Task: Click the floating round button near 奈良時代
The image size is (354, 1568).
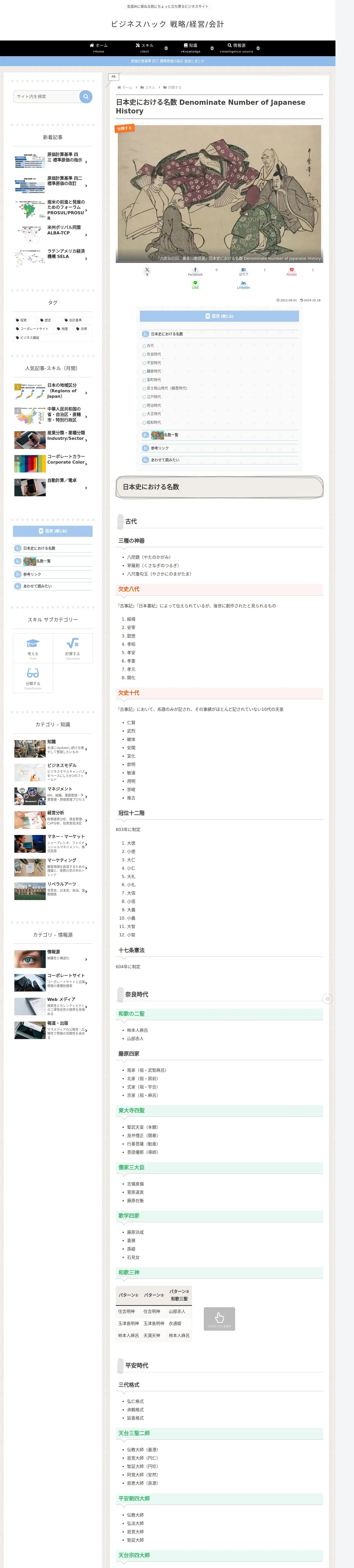Action: 327,999
